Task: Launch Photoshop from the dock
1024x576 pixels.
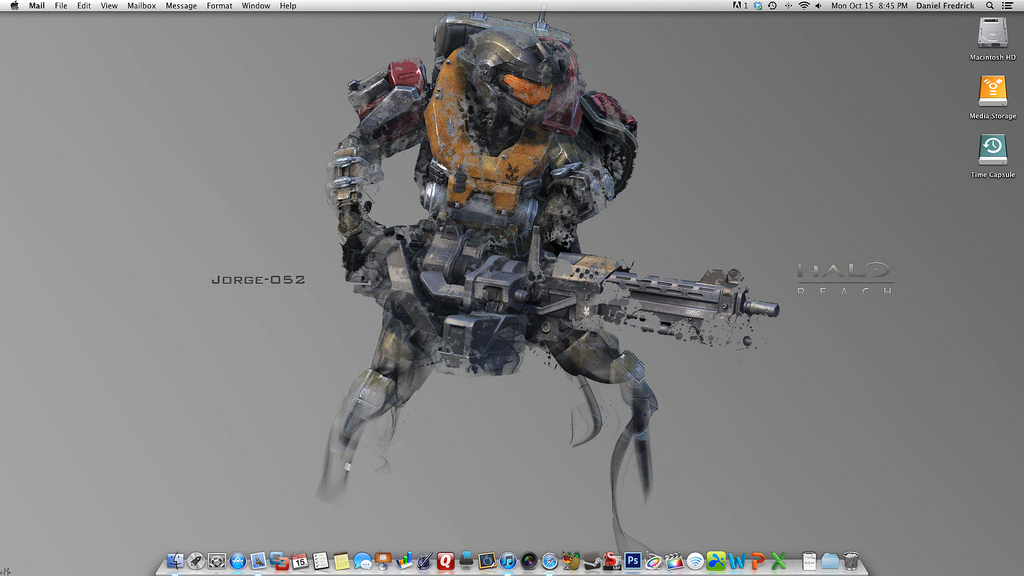Action: point(633,561)
